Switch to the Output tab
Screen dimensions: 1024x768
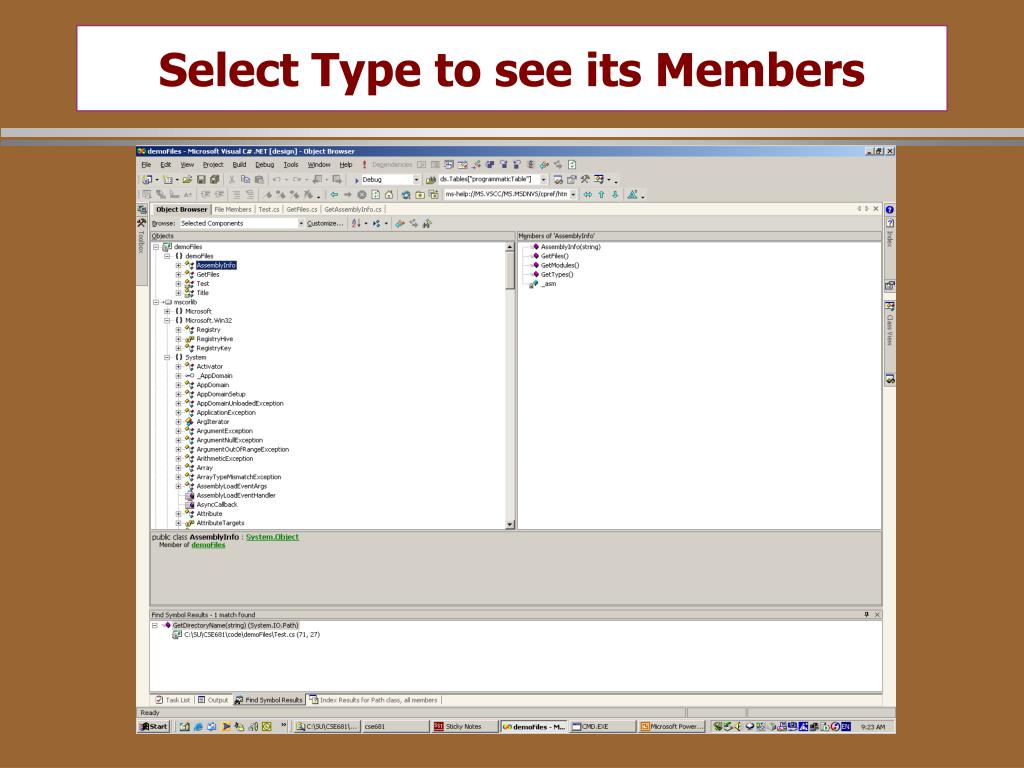[213, 700]
